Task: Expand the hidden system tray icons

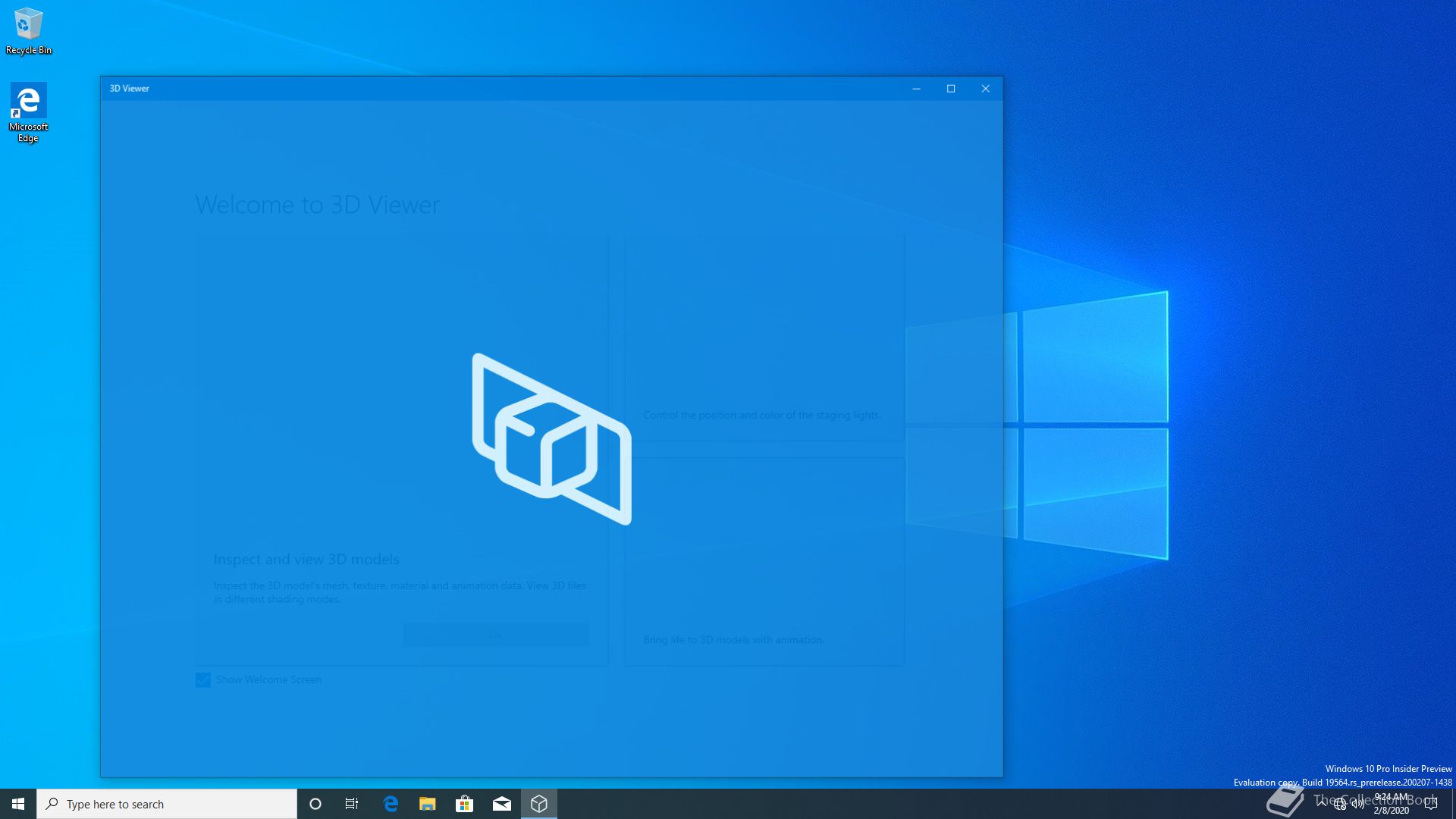Action: (x=1322, y=804)
